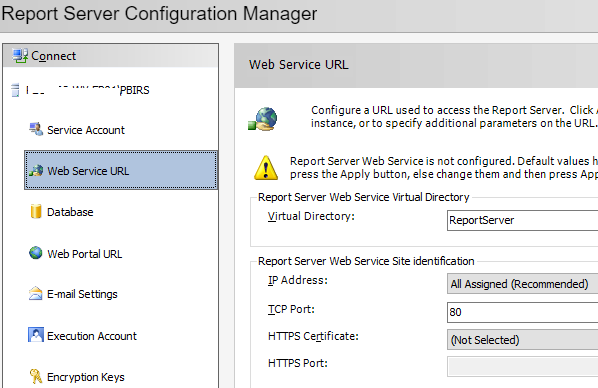The image size is (598, 388).
Task: Open the Web Portal URL page
Action: coord(85,254)
